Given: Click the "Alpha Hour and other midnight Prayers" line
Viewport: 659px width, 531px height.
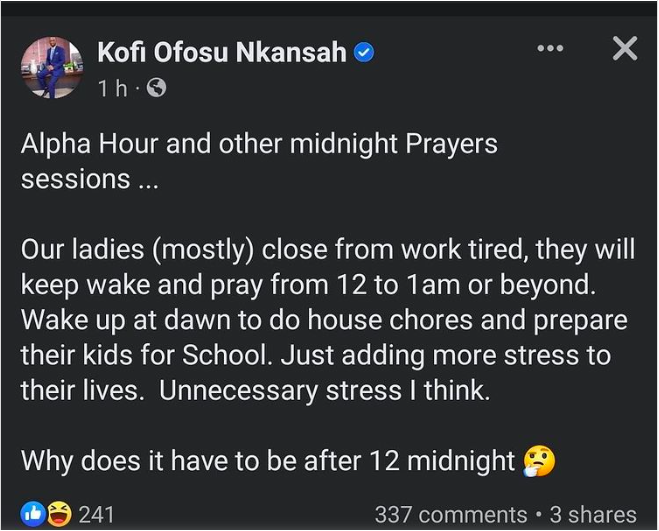Looking at the screenshot, I should (x=259, y=143).
